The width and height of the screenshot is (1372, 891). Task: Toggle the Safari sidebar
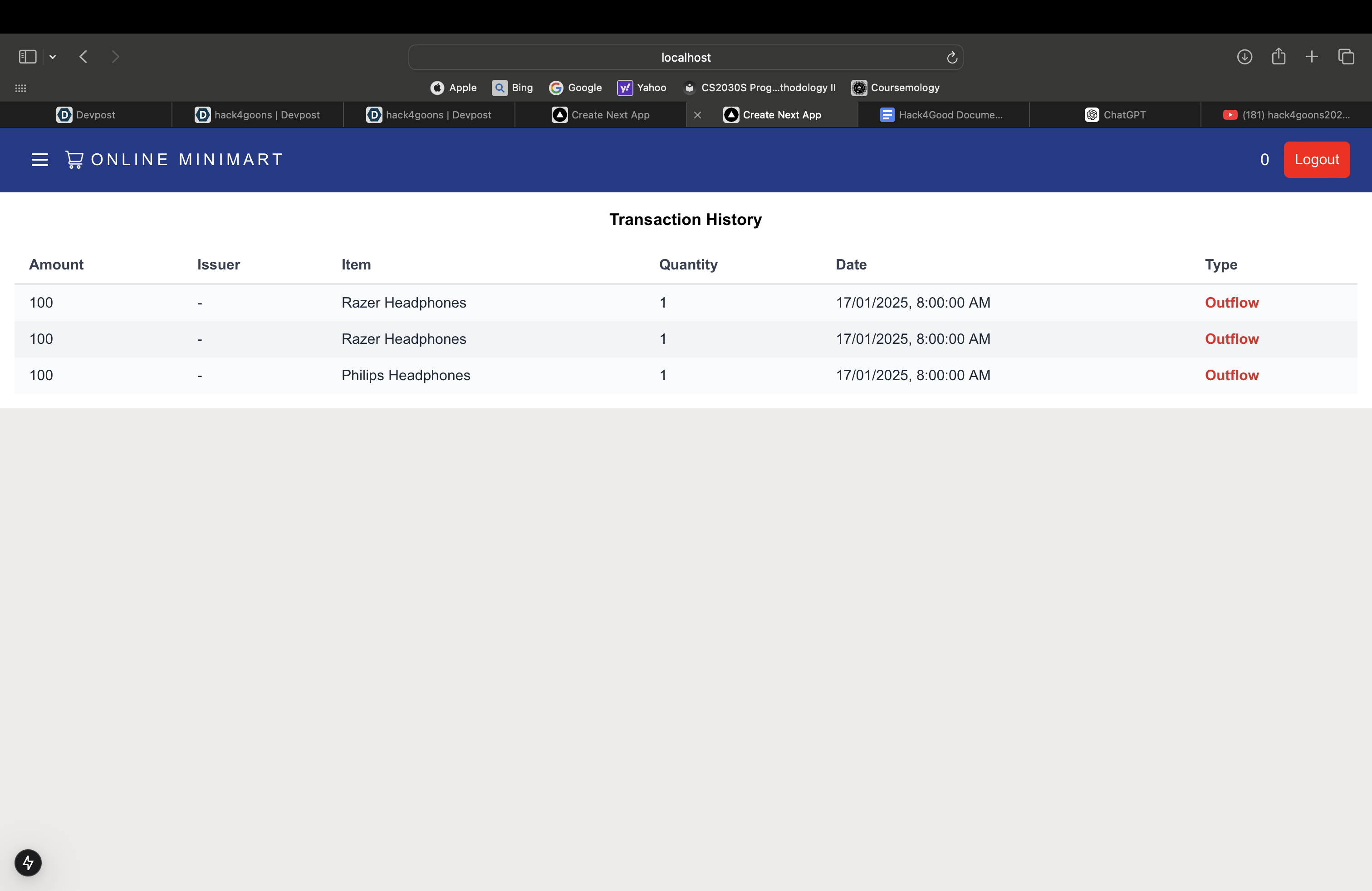click(x=28, y=57)
